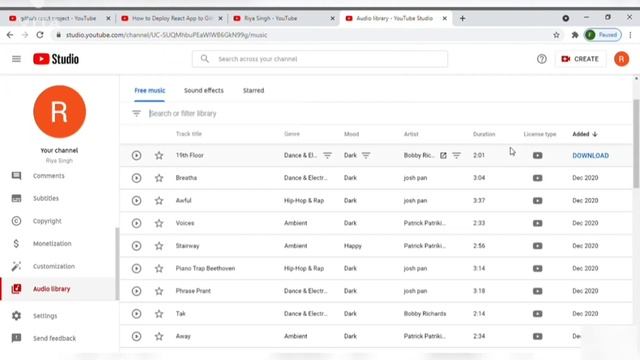This screenshot has width=640, height=360.
Task: Reload the page
Action: point(40,35)
